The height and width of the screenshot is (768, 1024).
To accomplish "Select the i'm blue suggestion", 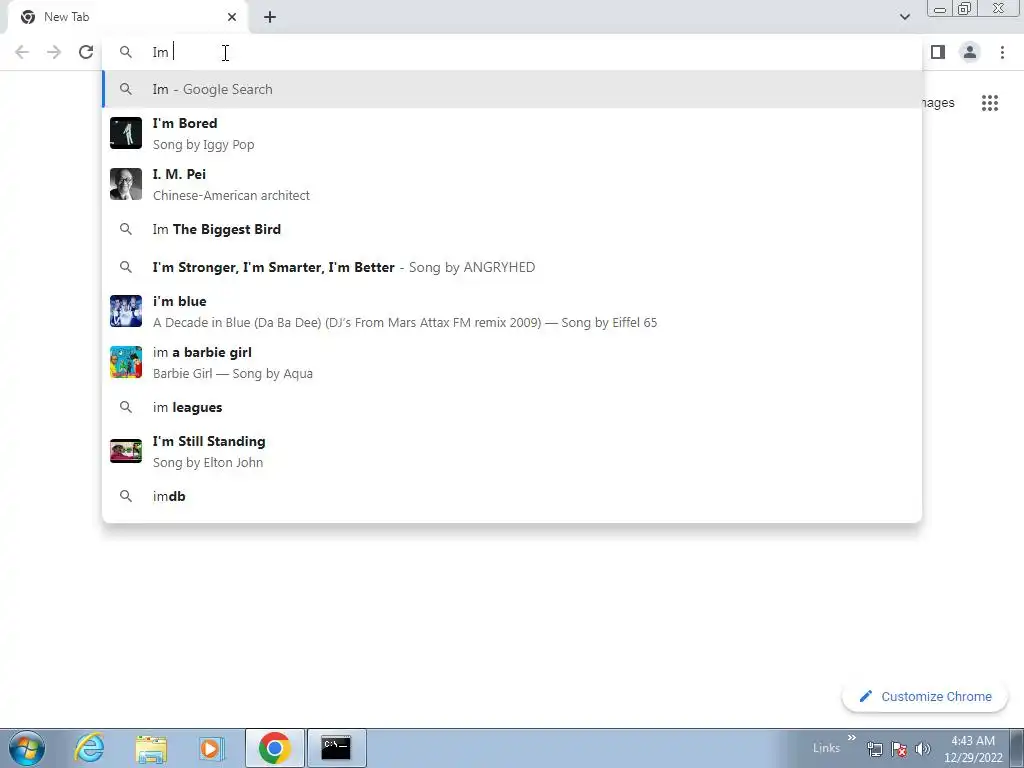I will (x=512, y=311).
